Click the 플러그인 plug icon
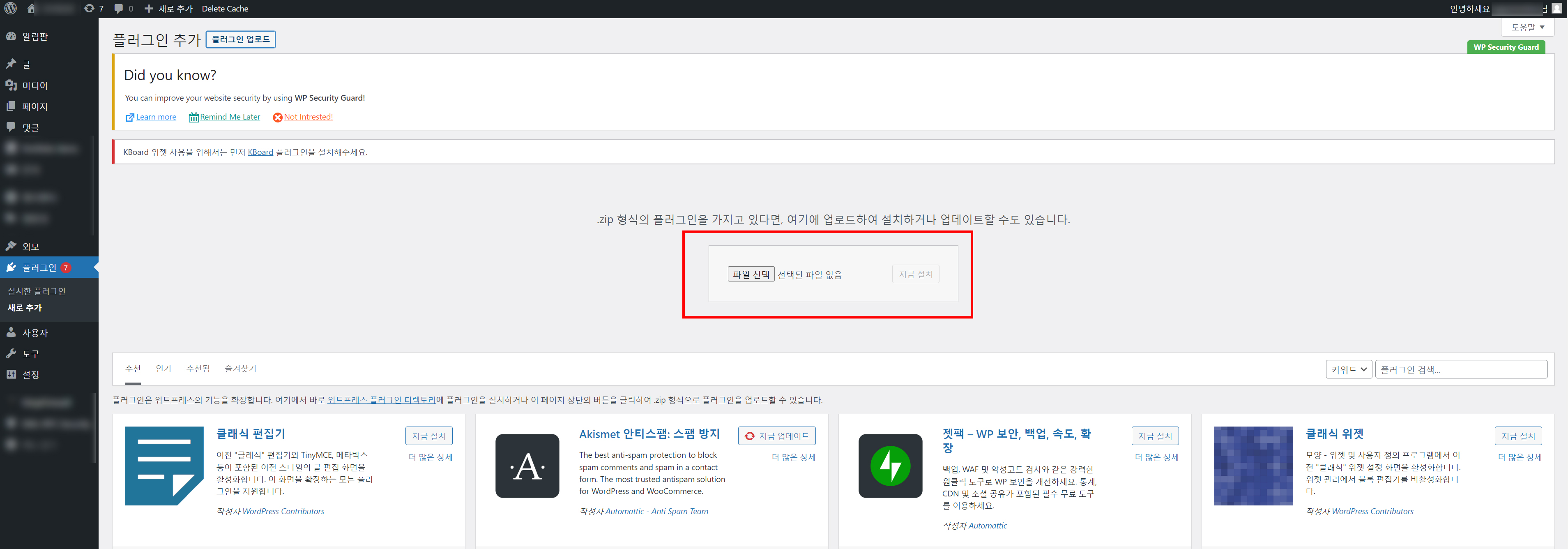The height and width of the screenshot is (549, 1568). 11,267
